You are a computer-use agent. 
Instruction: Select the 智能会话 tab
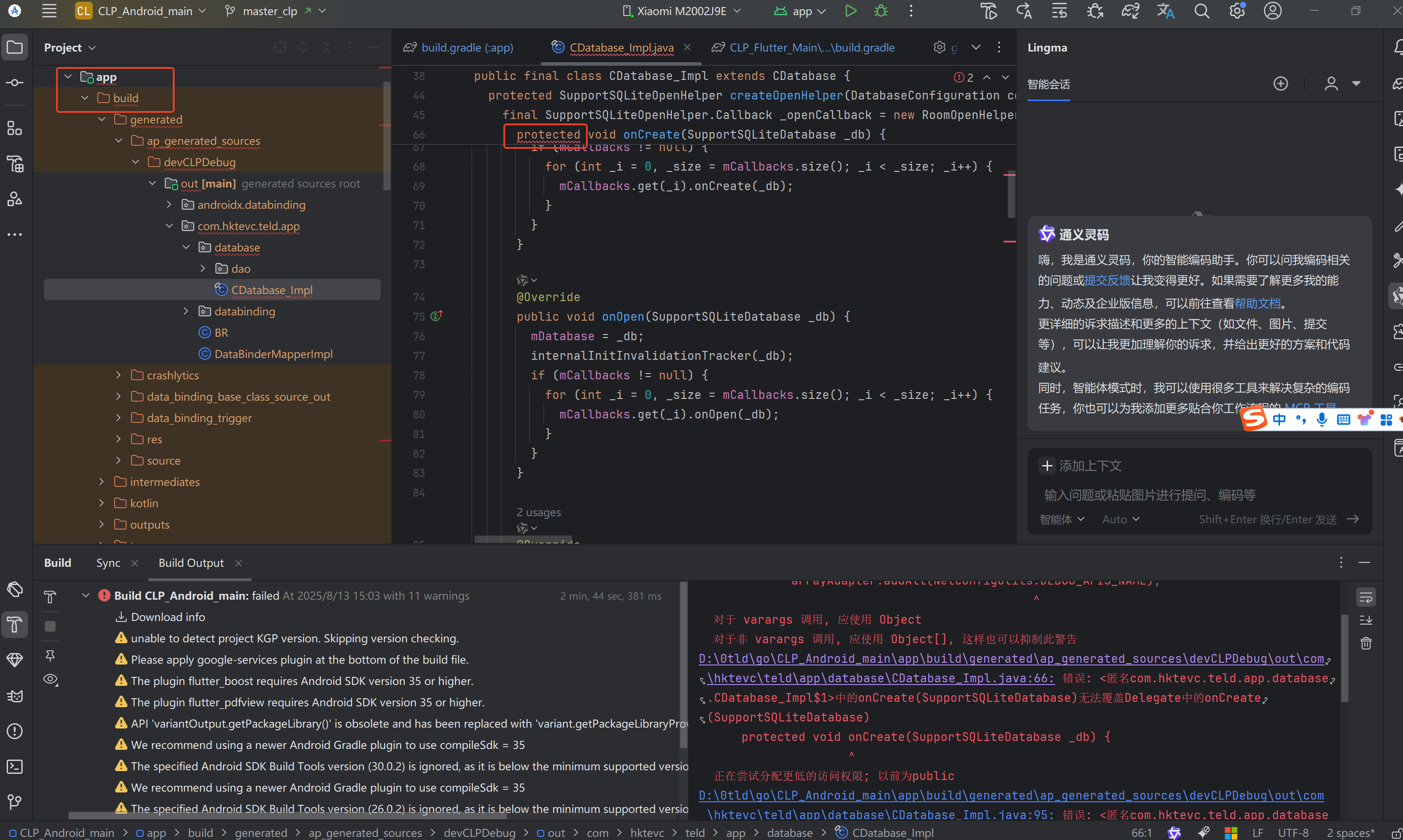[x=1048, y=84]
